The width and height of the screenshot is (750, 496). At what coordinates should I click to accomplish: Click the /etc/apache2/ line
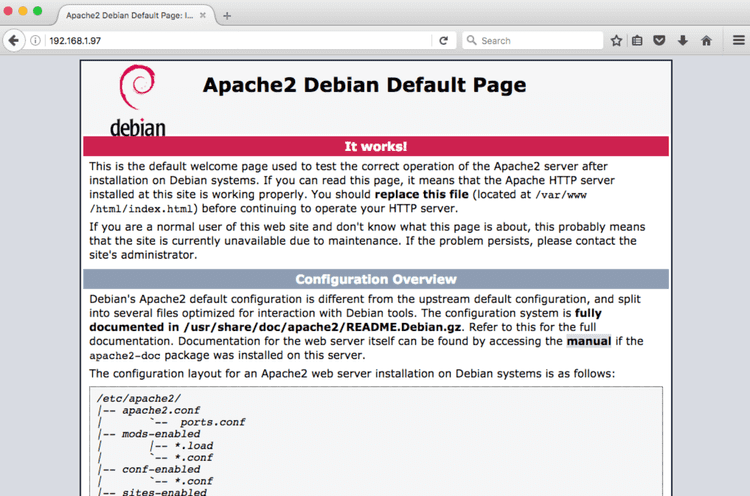coord(139,399)
